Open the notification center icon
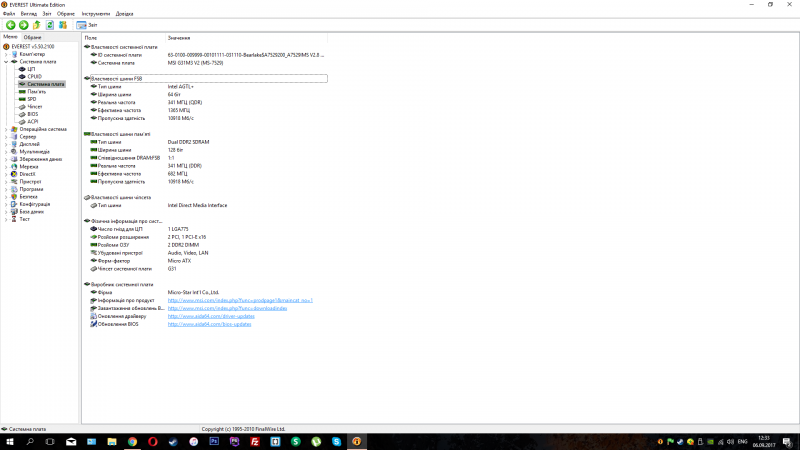Viewport: 800px width, 450px height. coord(787,442)
